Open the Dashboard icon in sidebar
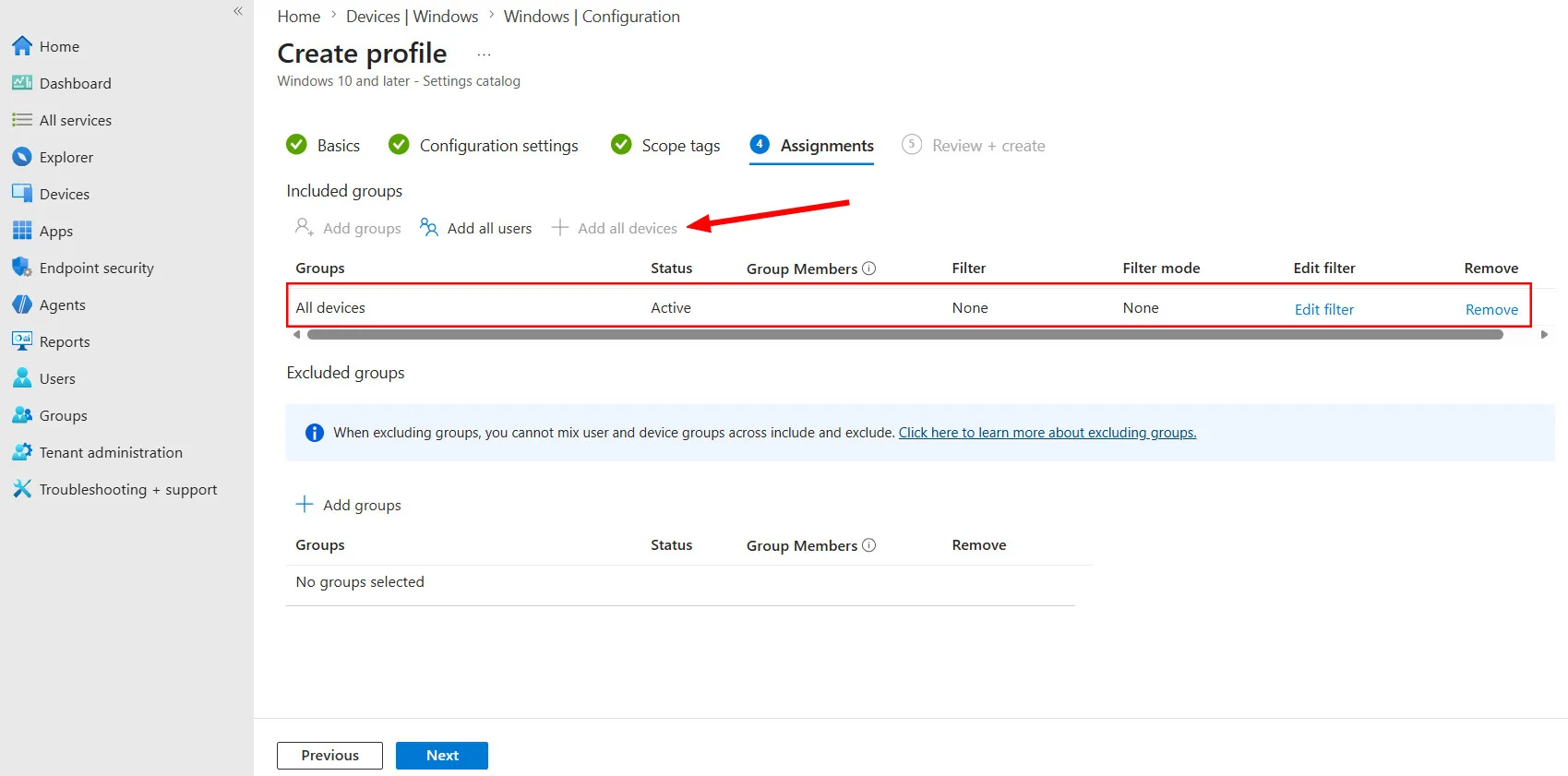The image size is (1568, 776). [22, 83]
